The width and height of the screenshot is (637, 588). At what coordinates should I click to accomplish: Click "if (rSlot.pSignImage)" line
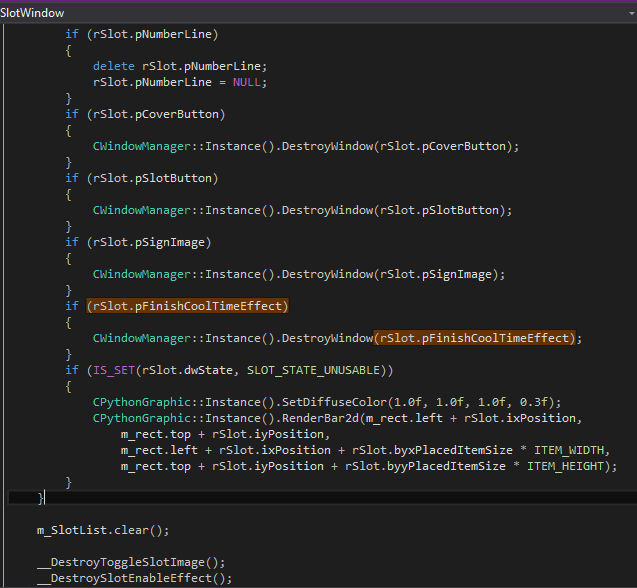[x=138, y=243]
